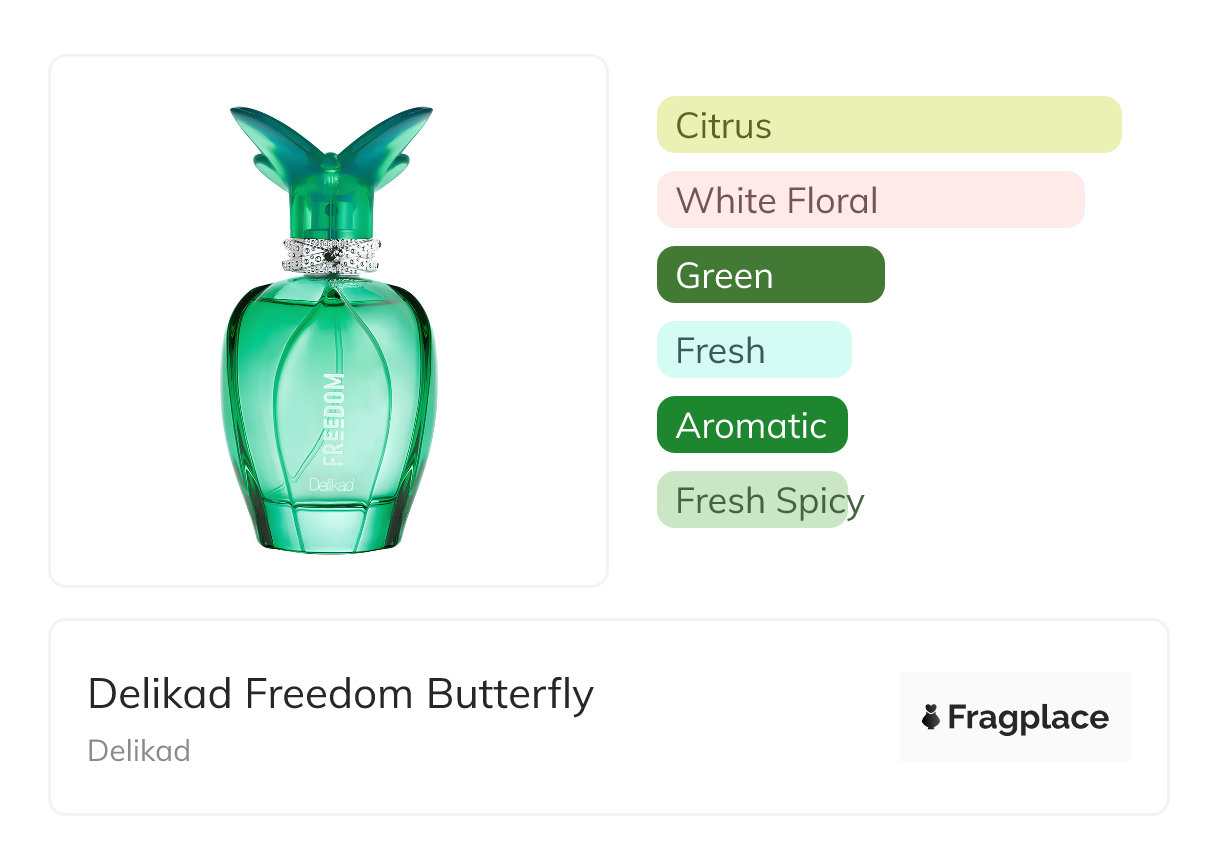
Task: Select the Fresh accord bar
Action: coord(753,350)
